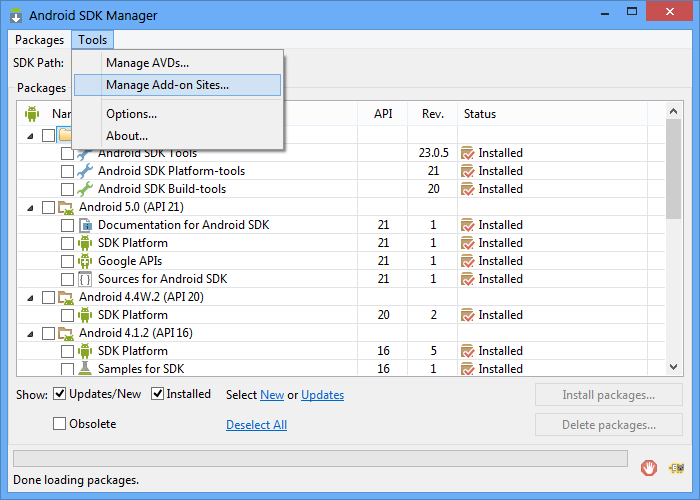Click Delete packages... button

pyautogui.click(x=608, y=425)
